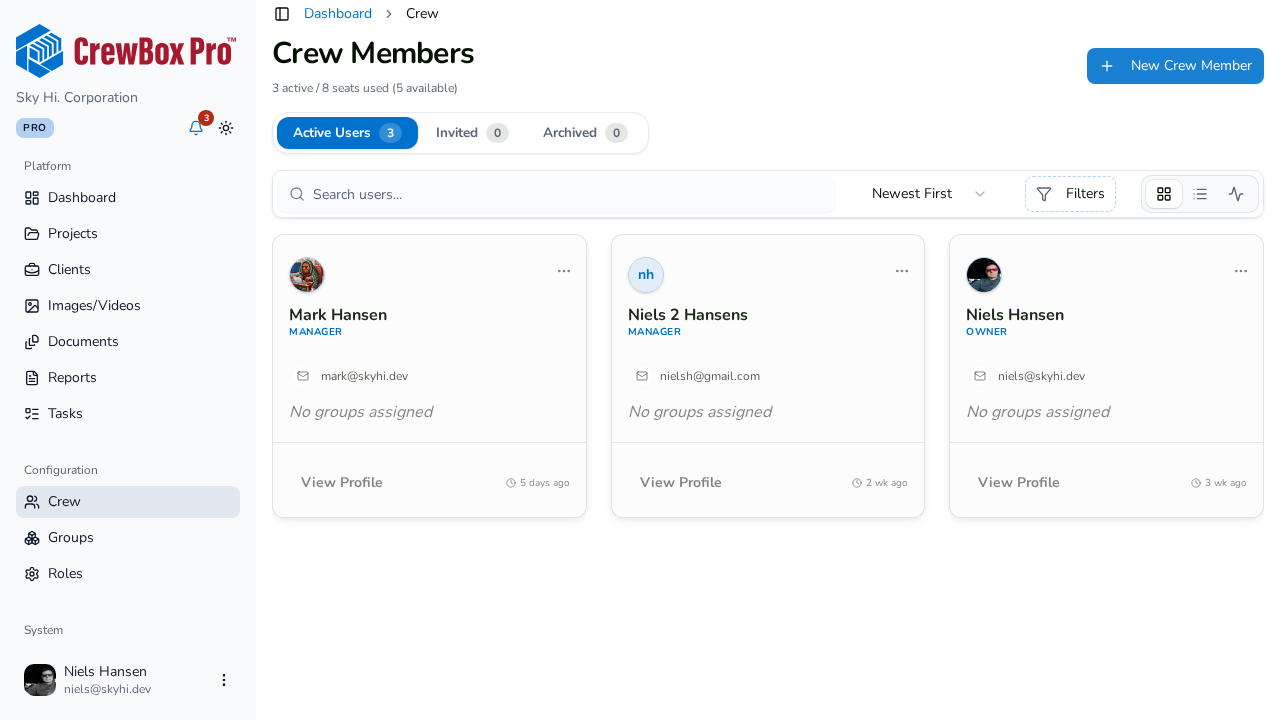The image size is (1280, 720).
Task: Click the 3 wk ago timestamp
Action: tap(1219, 483)
